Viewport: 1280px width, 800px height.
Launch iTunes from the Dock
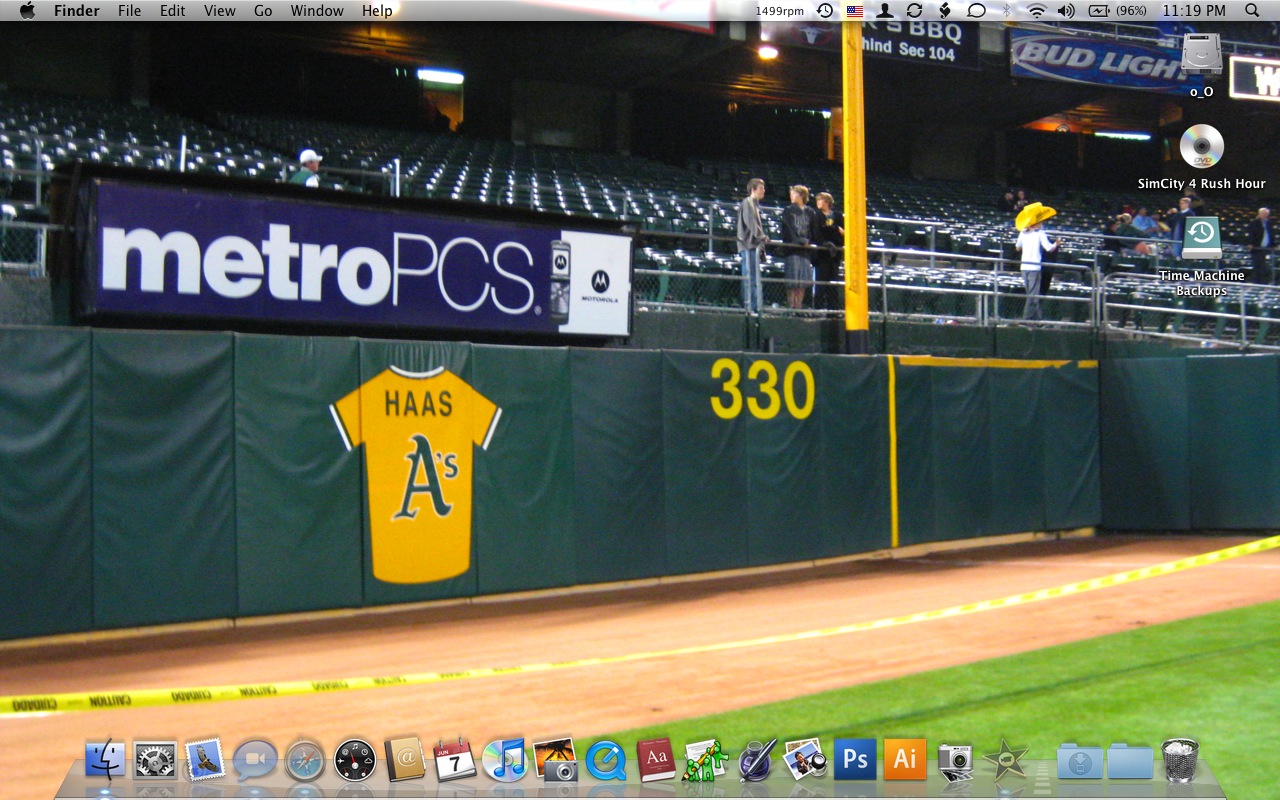pos(505,760)
